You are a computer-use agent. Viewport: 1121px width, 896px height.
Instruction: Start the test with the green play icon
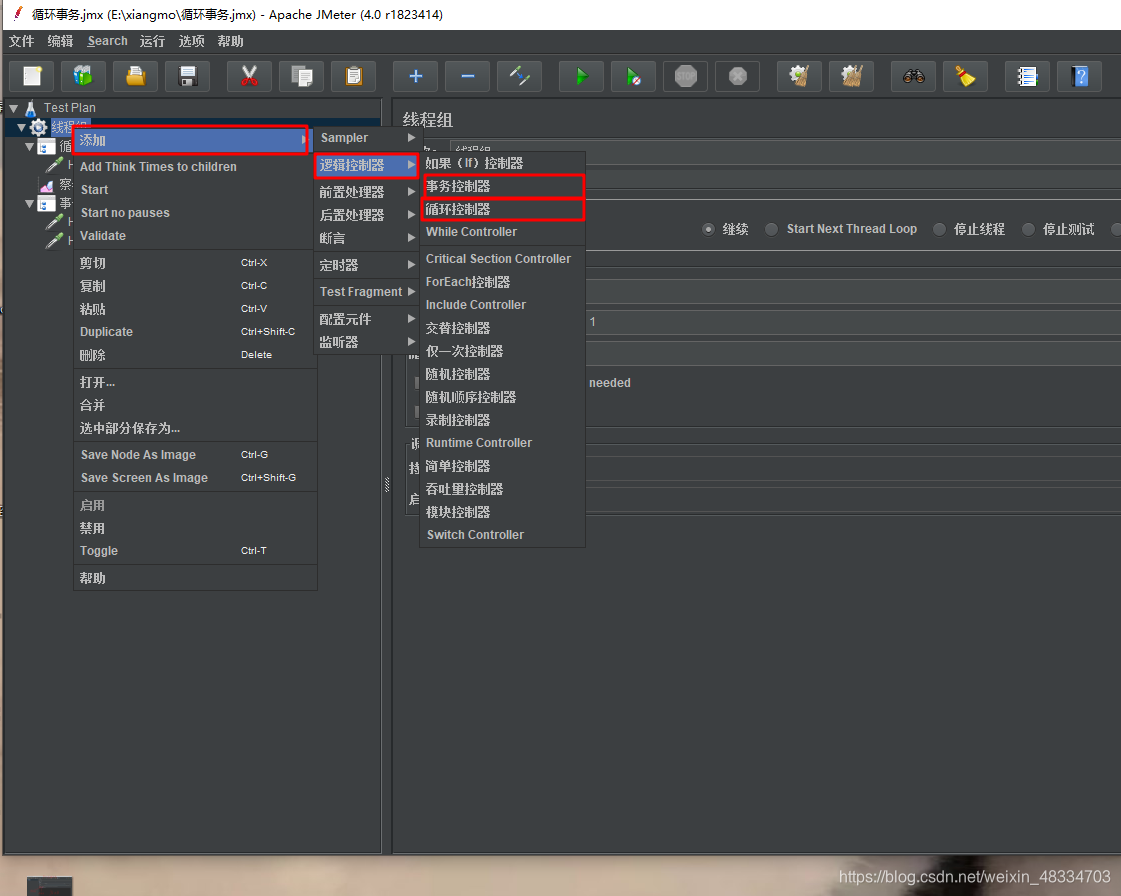point(581,76)
